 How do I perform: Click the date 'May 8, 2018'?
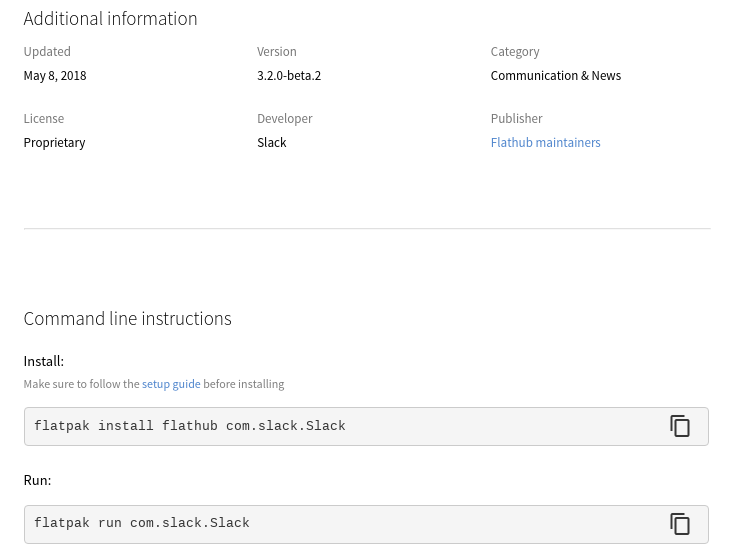tap(55, 76)
